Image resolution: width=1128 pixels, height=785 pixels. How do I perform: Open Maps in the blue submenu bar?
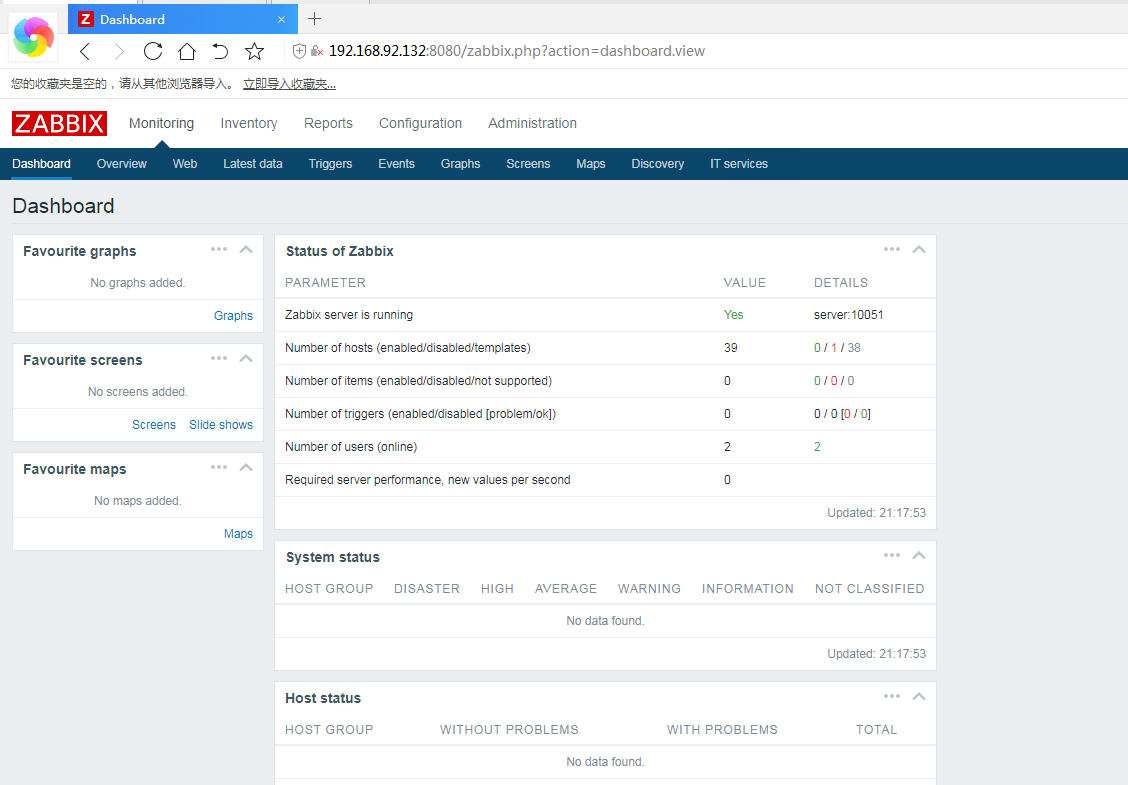tap(591, 164)
